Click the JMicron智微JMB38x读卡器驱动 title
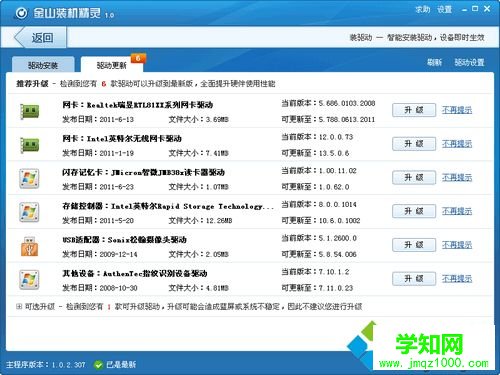 (x=143, y=173)
